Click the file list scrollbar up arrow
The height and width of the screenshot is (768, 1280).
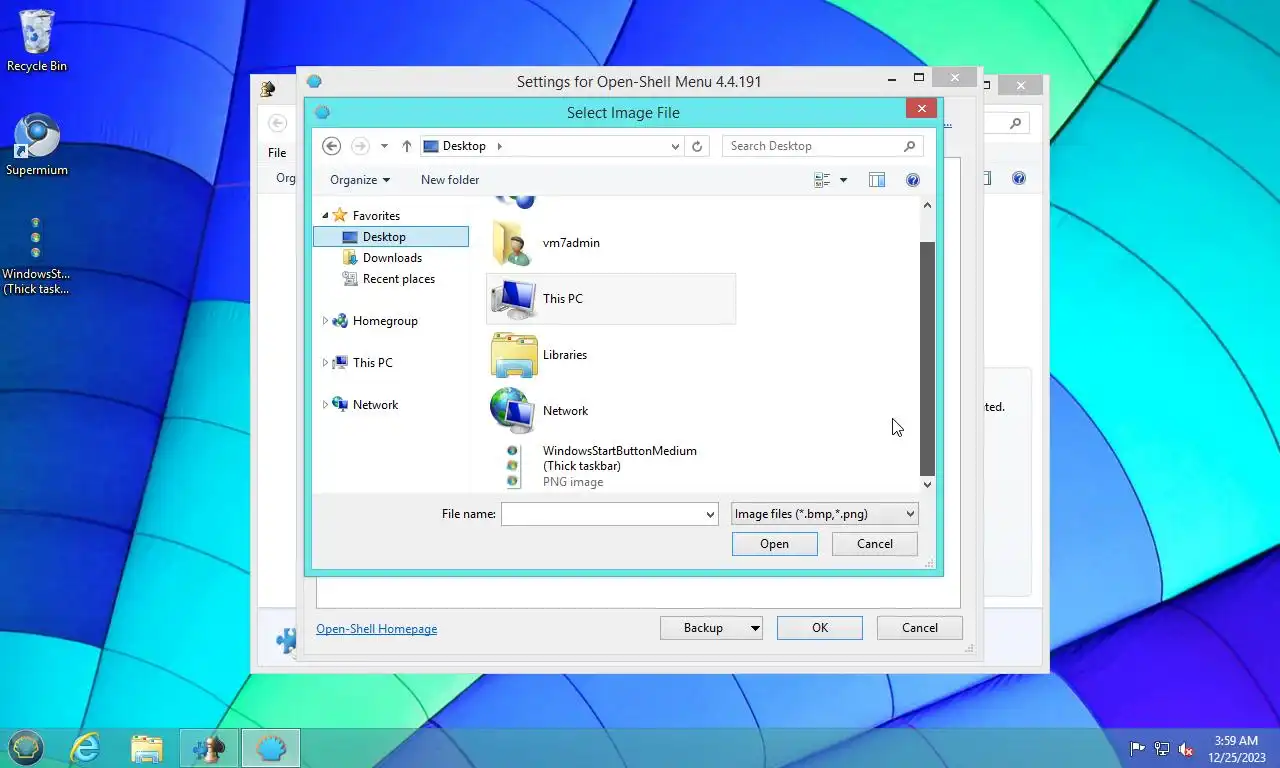point(927,205)
